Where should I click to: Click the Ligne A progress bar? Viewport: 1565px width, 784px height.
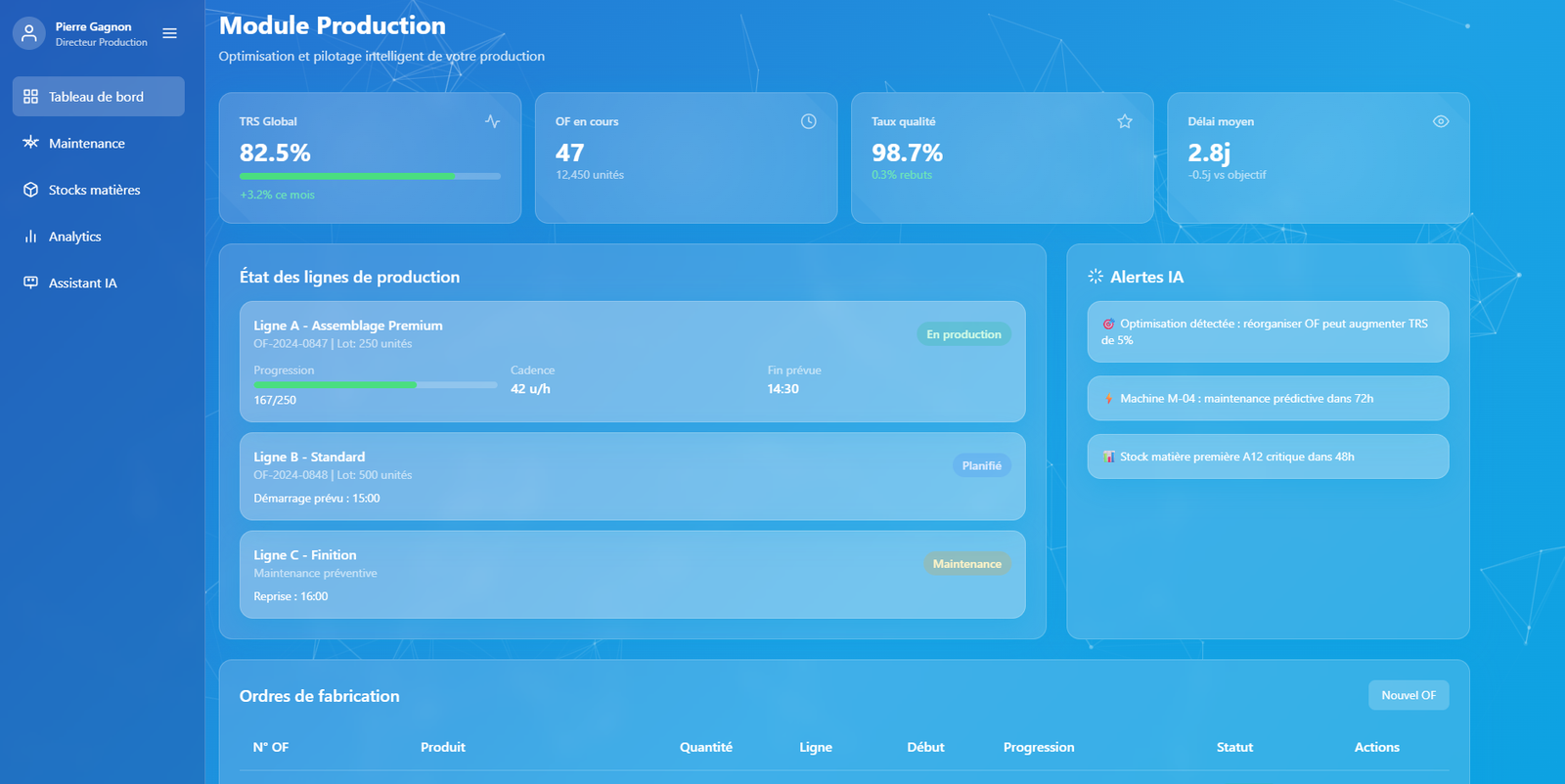tap(375, 385)
